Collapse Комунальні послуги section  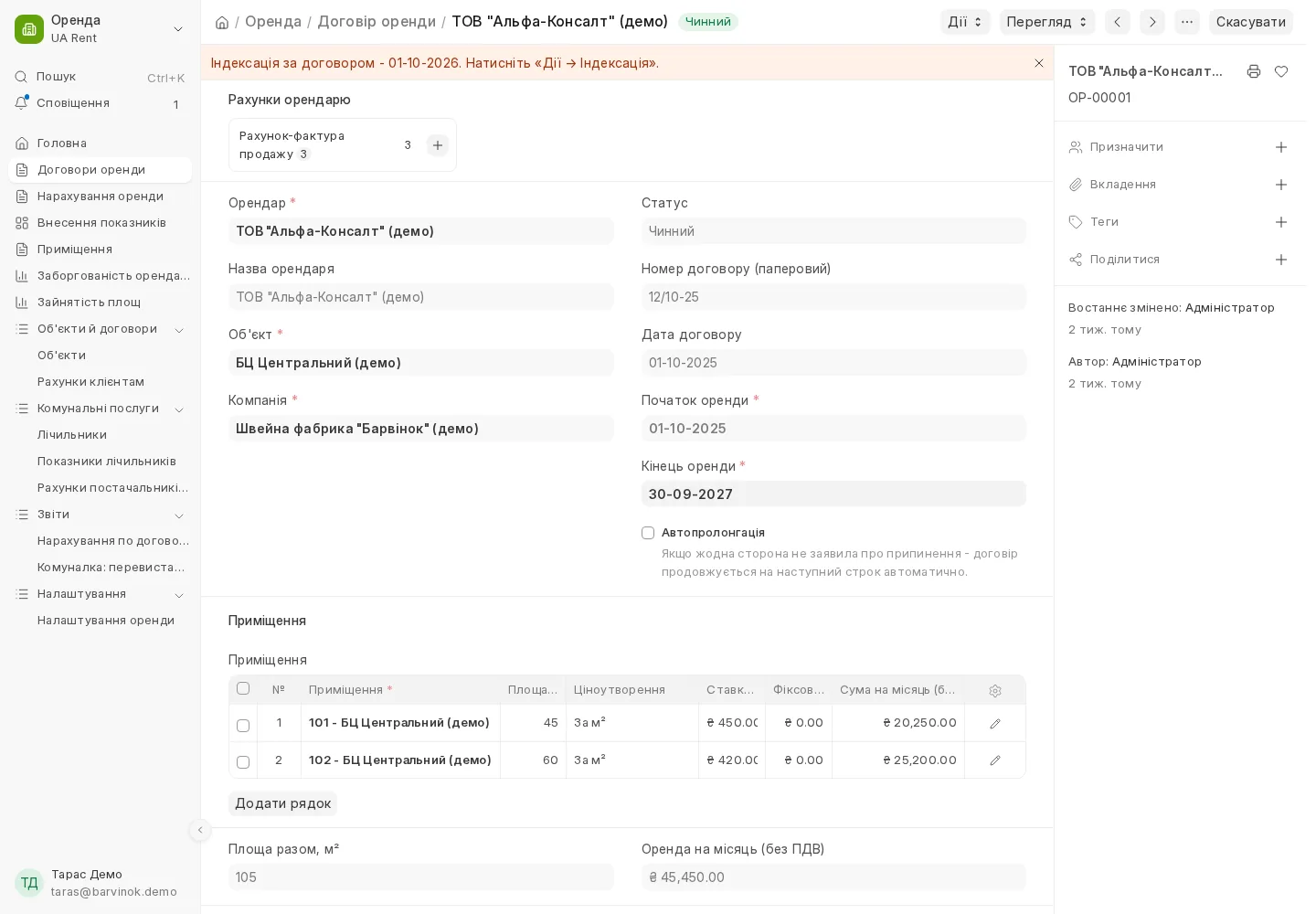(x=179, y=409)
